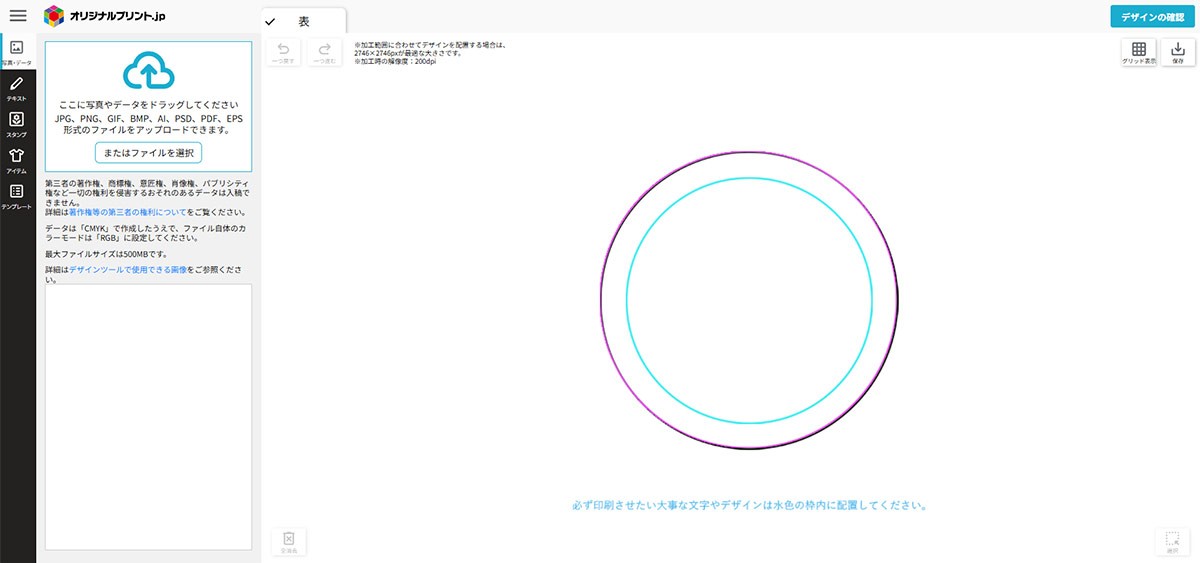Screen dimensions: 1200x563
Task: Click the 選択 selection tool icon
Action: (x=1172, y=541)
